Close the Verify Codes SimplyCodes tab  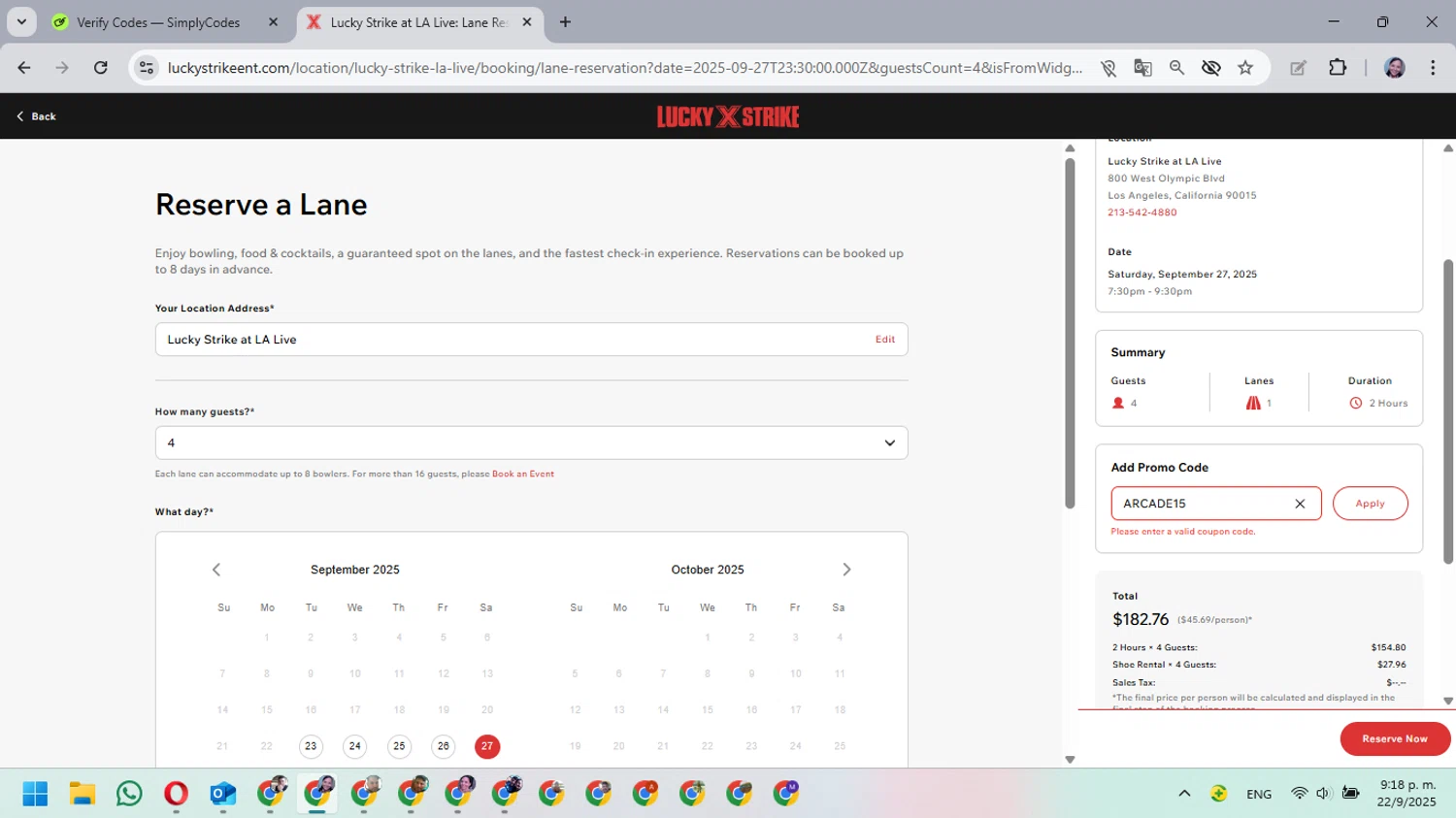pyautogui.click(x=273, y=22)
